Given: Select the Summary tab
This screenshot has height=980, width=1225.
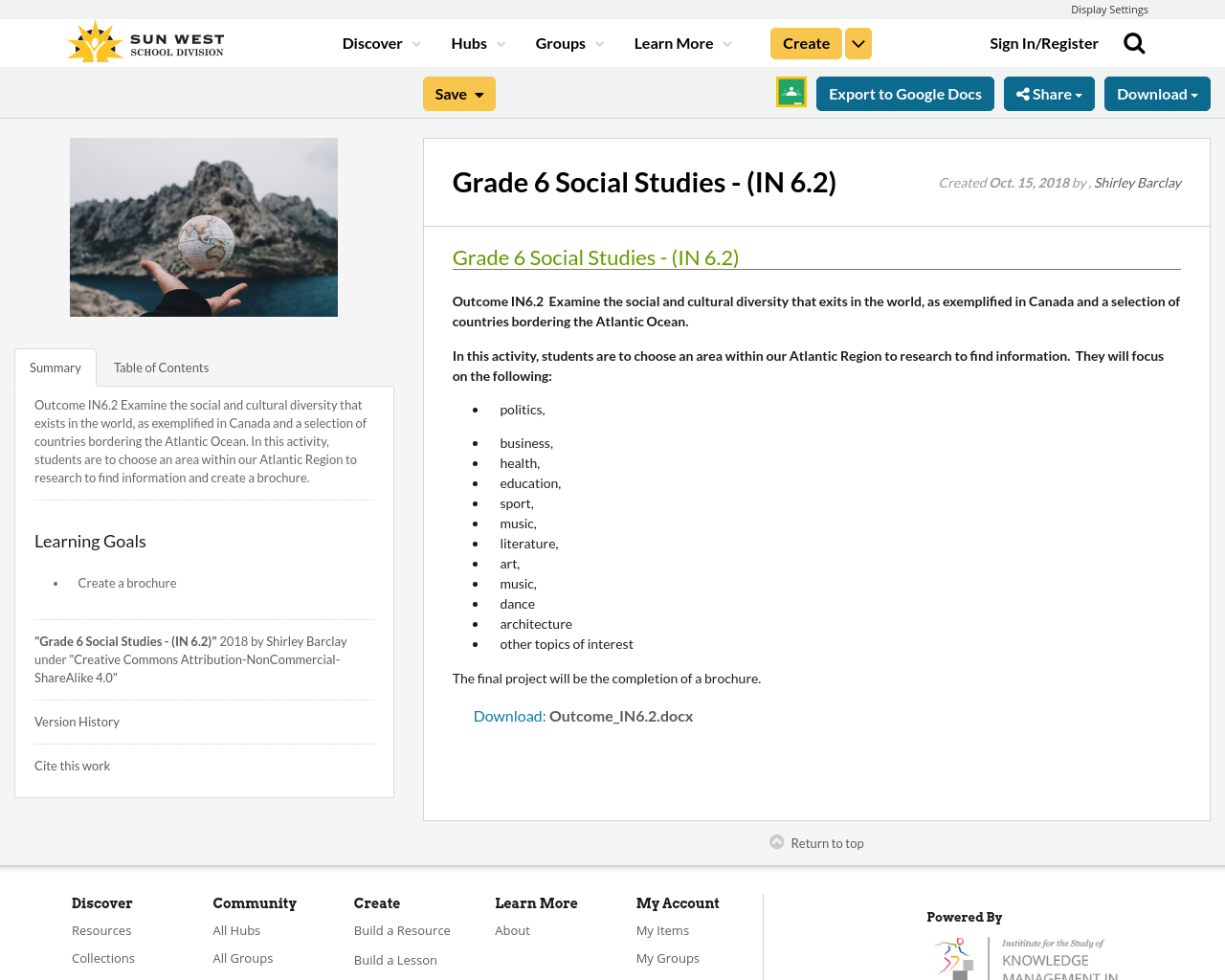Looking at the screenshot, I should pos(56,367).
